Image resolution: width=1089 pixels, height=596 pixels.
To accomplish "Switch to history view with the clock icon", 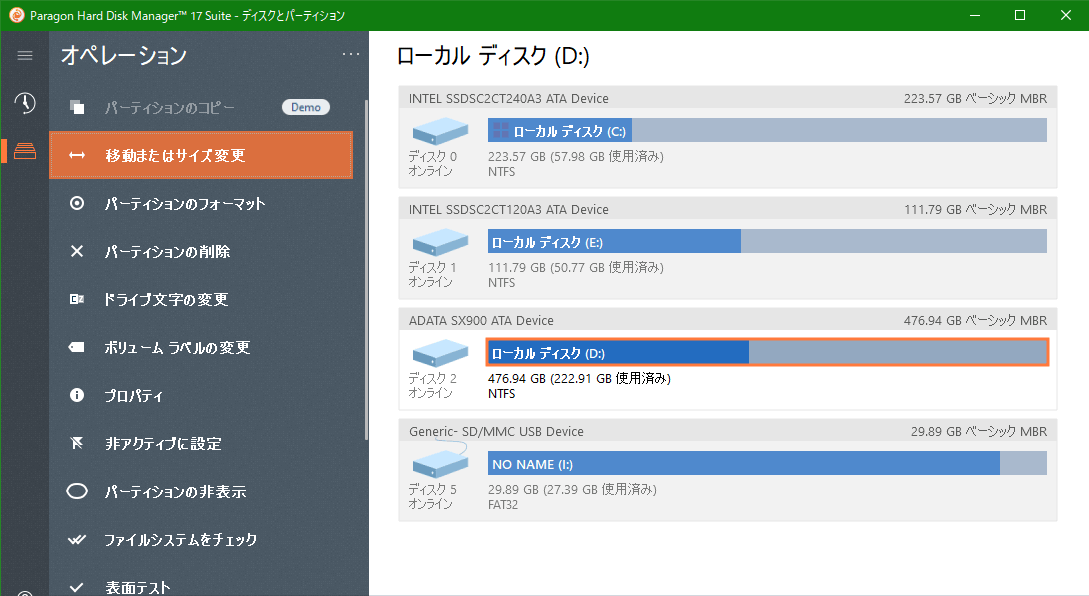I will coord(24,104).
